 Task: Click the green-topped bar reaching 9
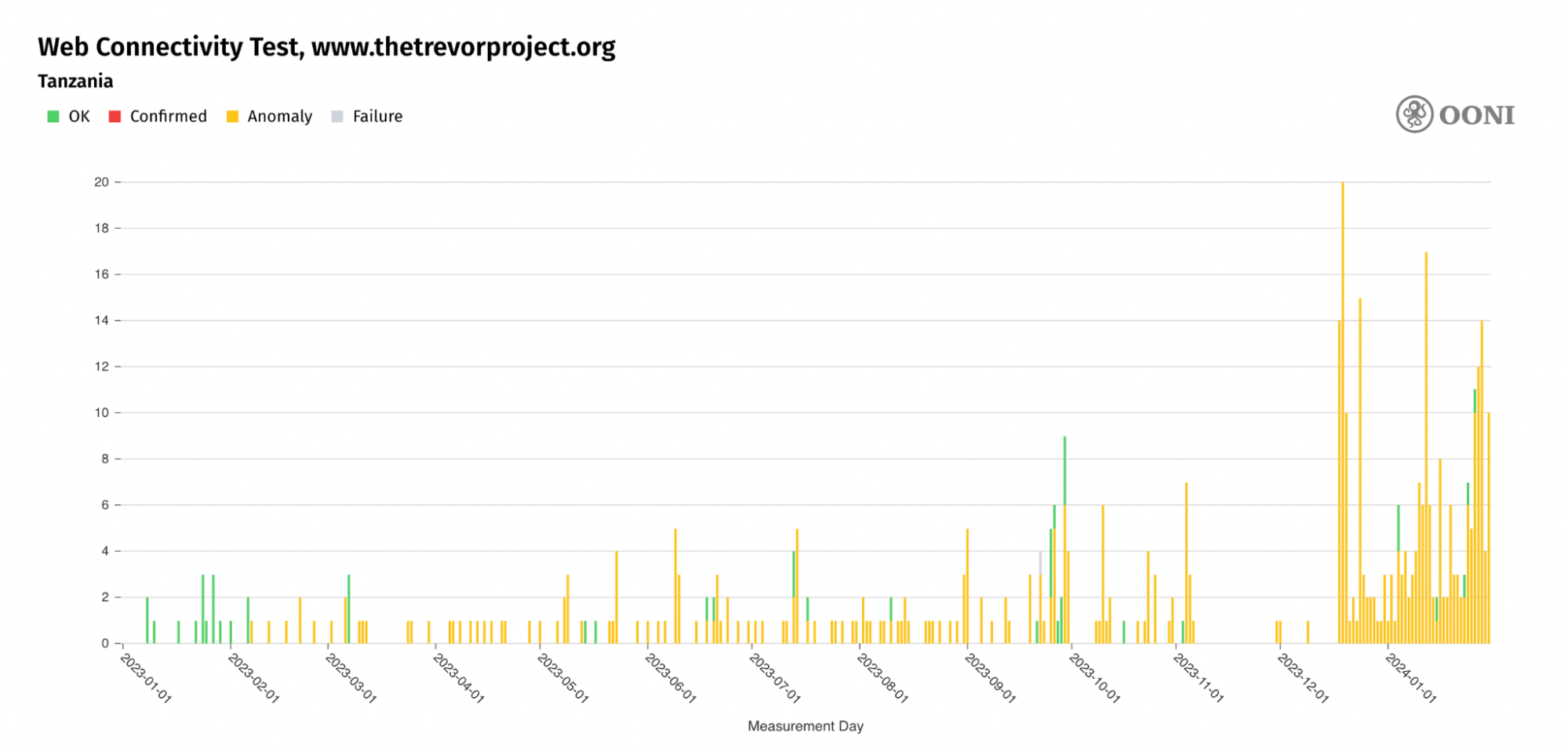[1064, 470]
